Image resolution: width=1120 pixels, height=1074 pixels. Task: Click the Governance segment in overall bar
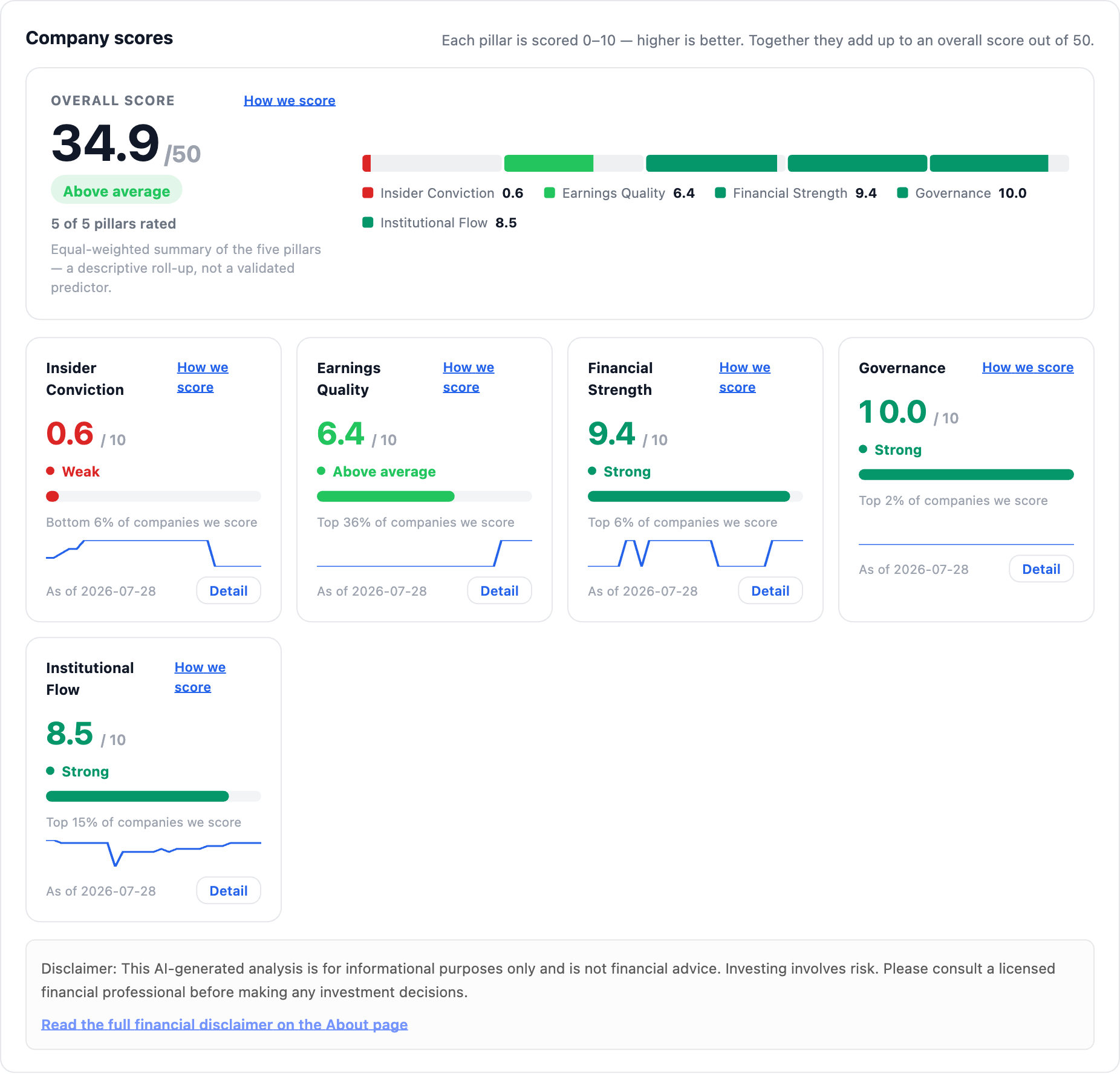click(858, 163)
